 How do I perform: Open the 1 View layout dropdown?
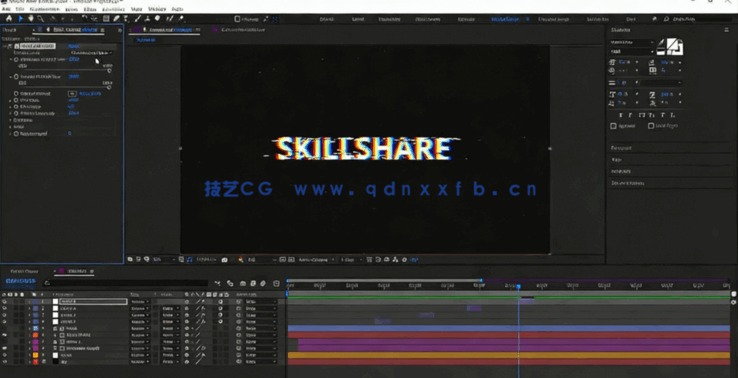coord(351,259)
